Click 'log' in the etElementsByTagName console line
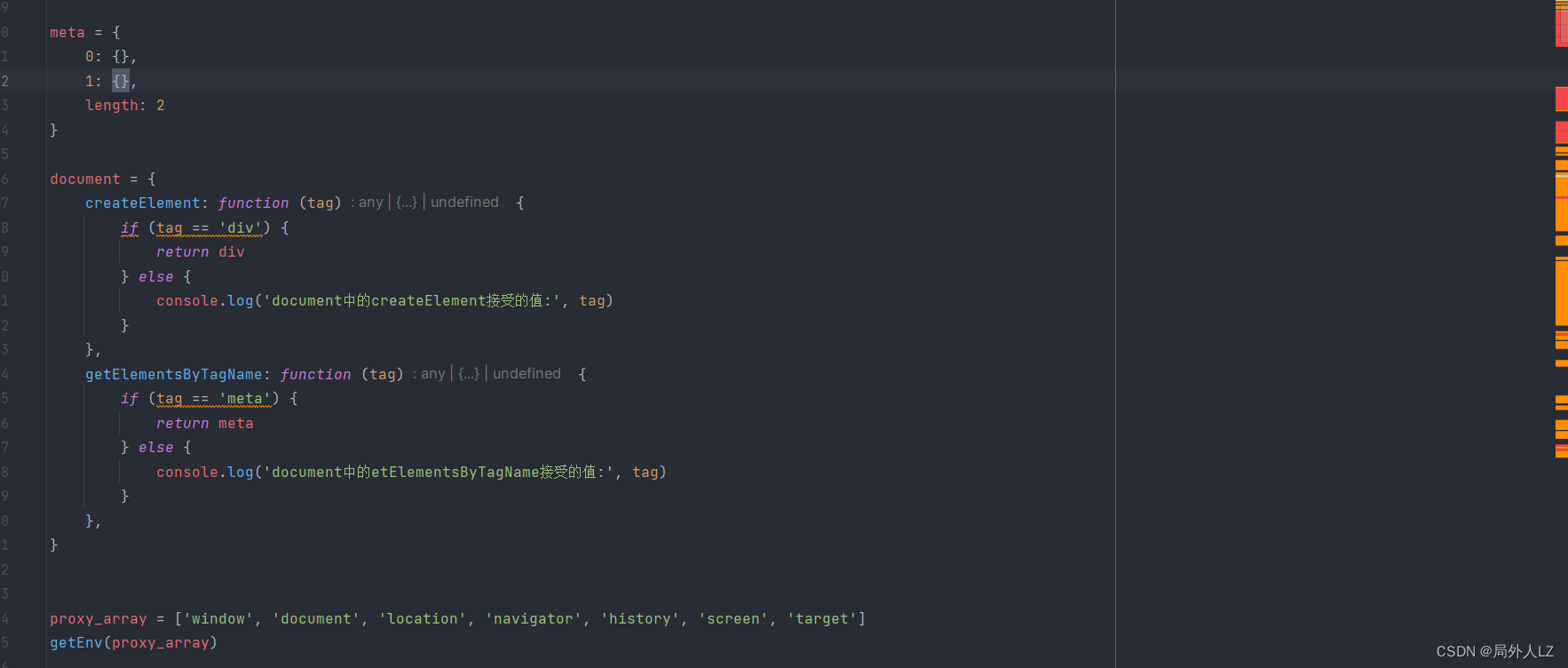This screenshot has width=1568, height=668. pos(241,473)
